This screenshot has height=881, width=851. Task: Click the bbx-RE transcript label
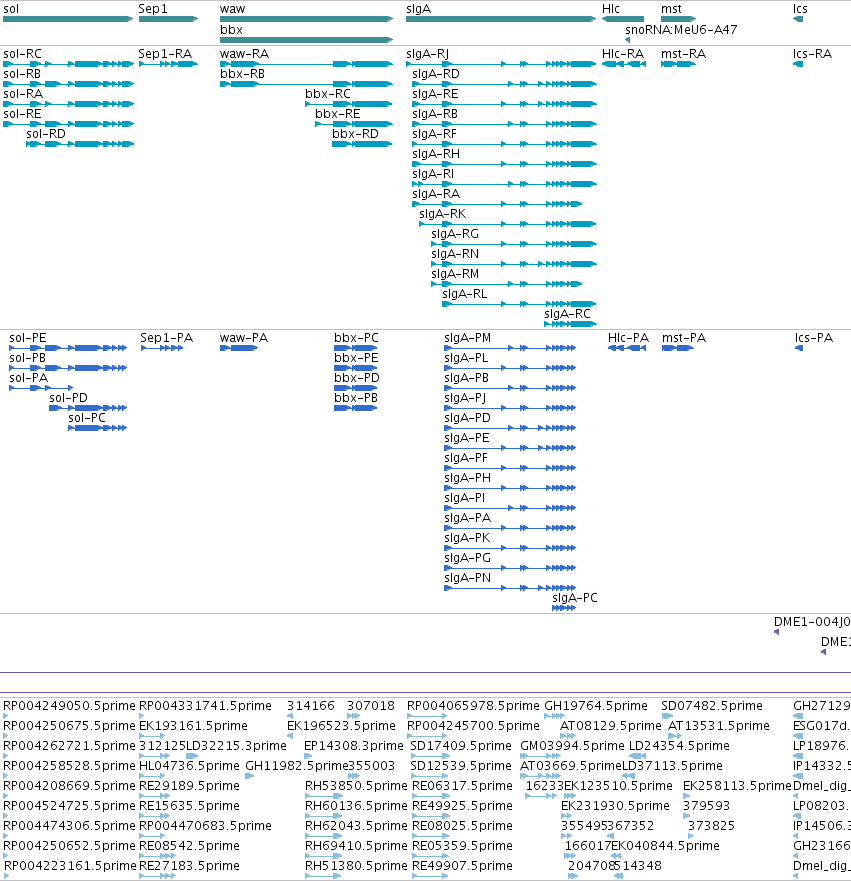point(338,114)
